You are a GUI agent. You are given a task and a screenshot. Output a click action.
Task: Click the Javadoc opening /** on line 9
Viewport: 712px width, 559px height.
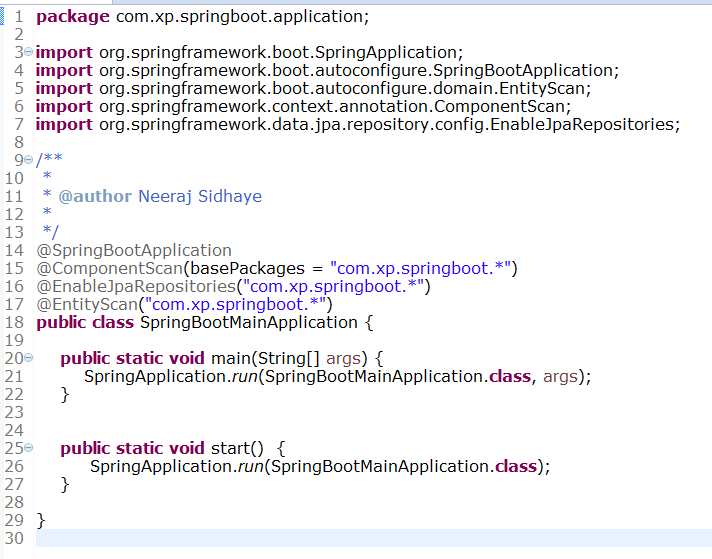(x=49, y=159)
